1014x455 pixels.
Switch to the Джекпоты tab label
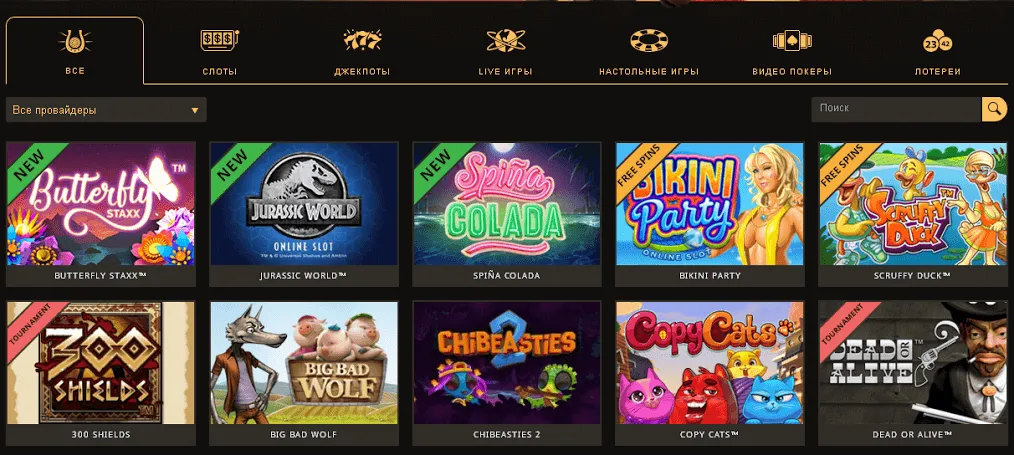coord(362,72)
